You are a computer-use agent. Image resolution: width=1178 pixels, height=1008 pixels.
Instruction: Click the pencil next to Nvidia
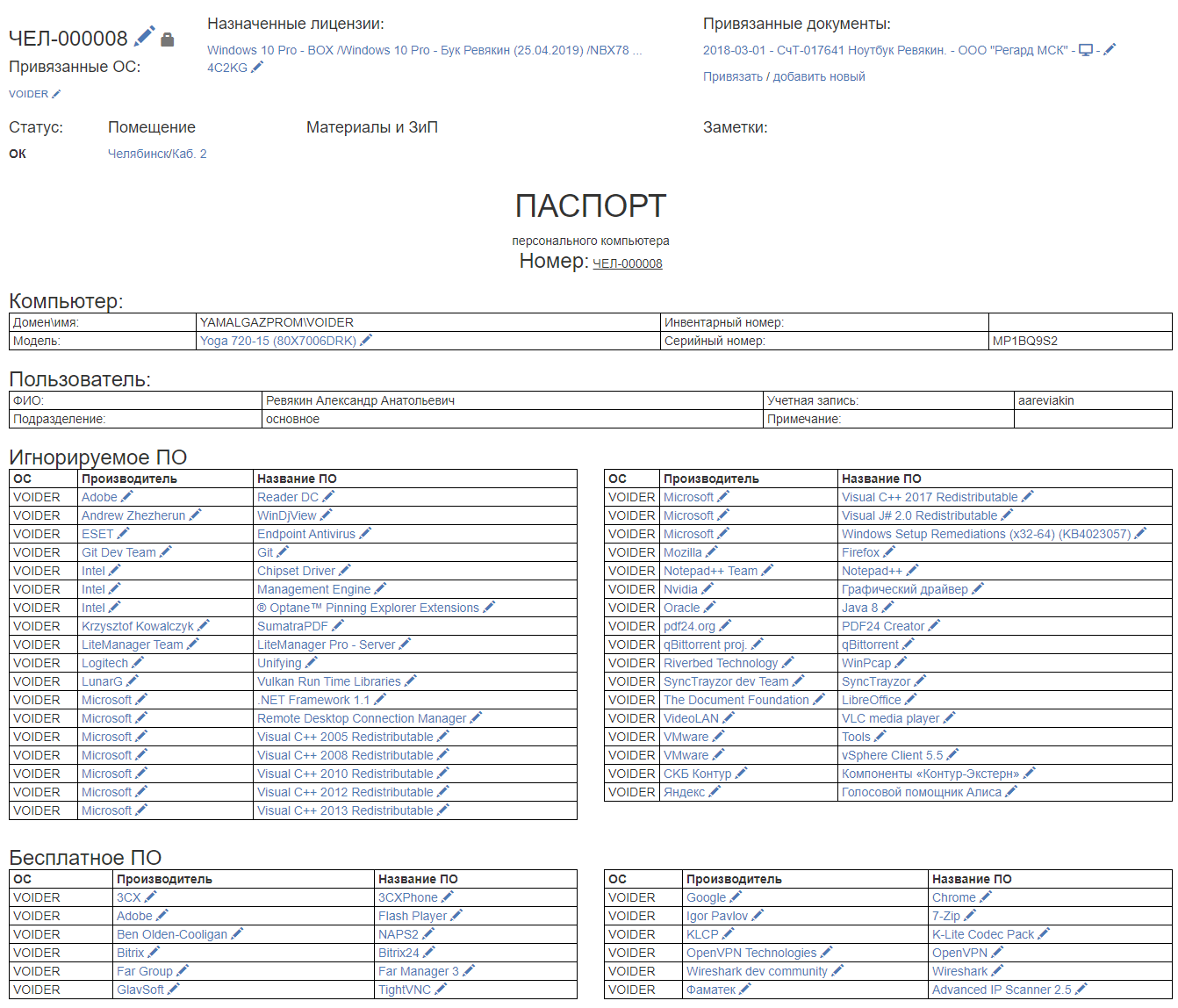708,589
